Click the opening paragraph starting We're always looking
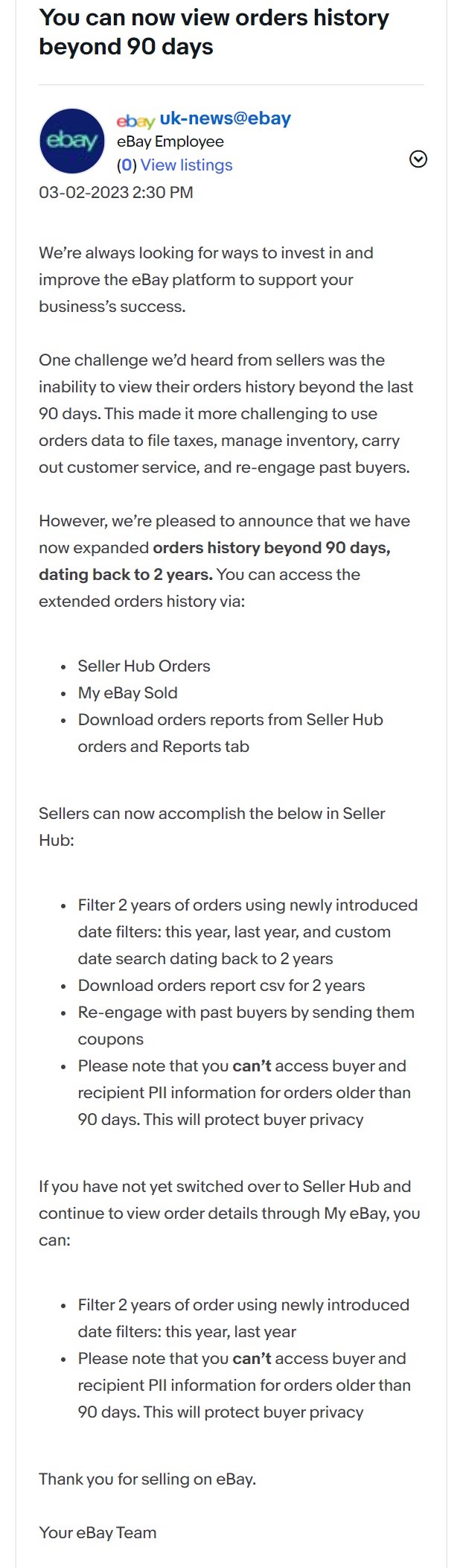This screenshot has width=463, height=1568. pos(205,280)
